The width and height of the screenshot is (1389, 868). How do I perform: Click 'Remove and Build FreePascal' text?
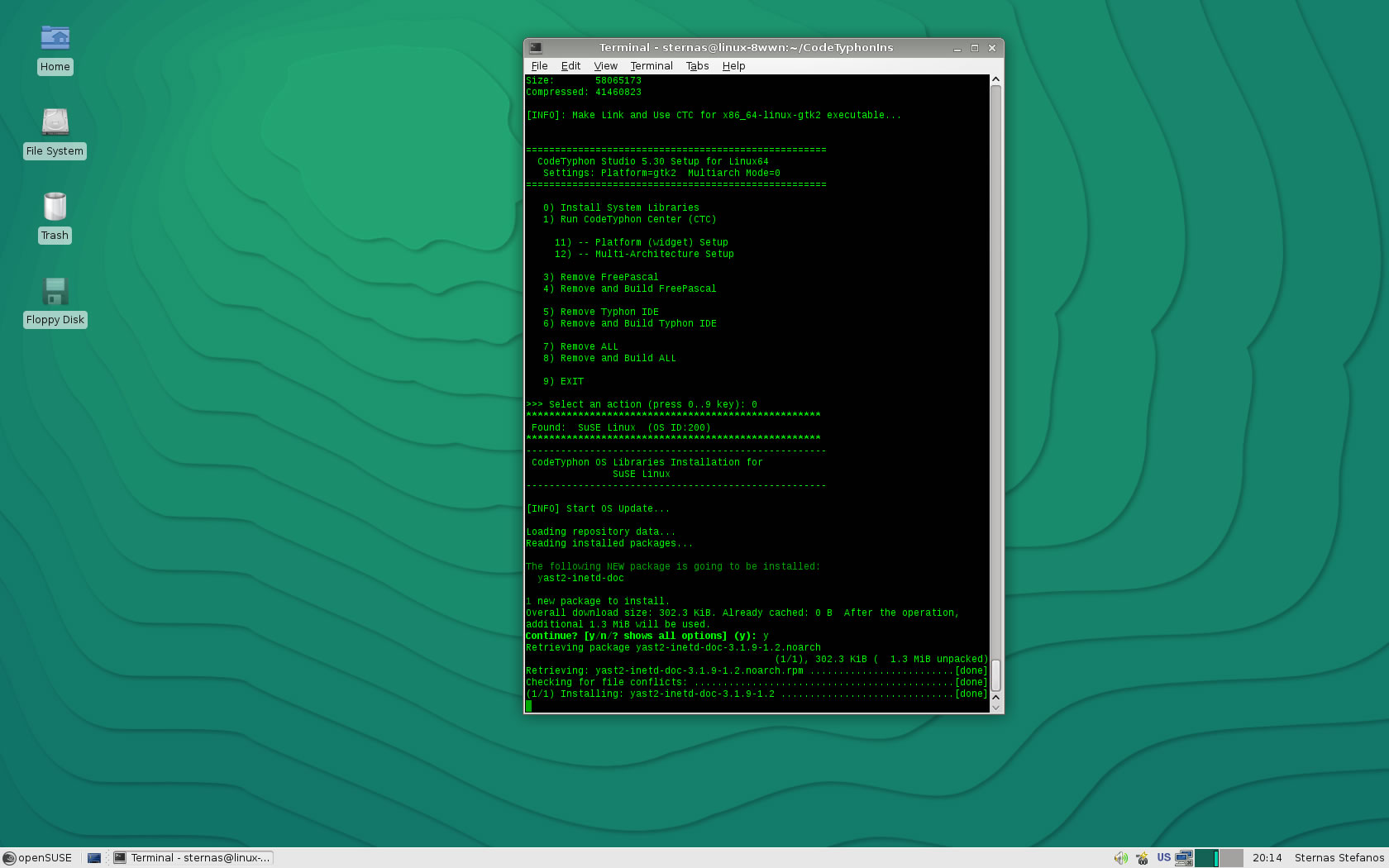tap(638, 289)
